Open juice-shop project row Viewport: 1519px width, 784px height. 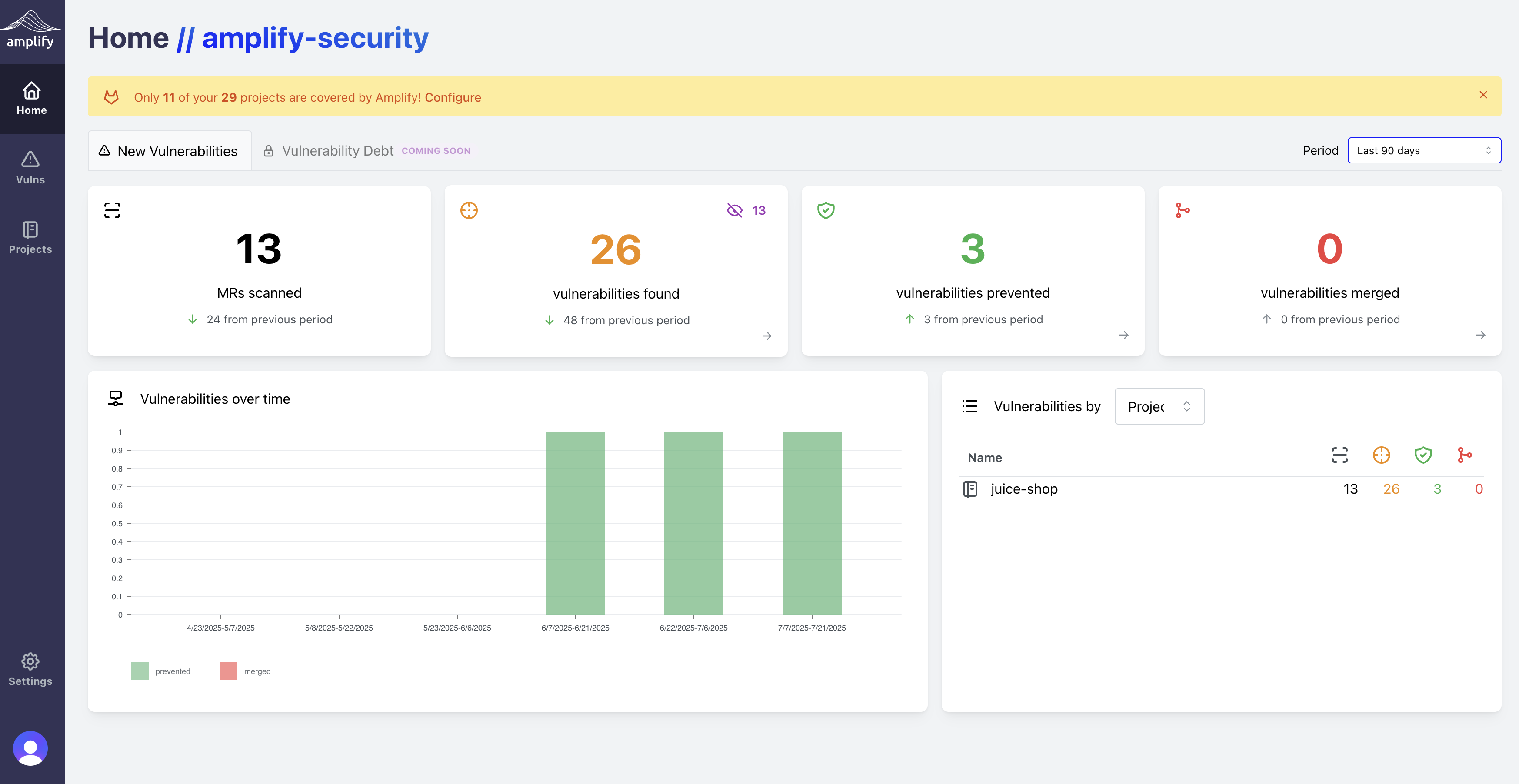[1024, 488]
